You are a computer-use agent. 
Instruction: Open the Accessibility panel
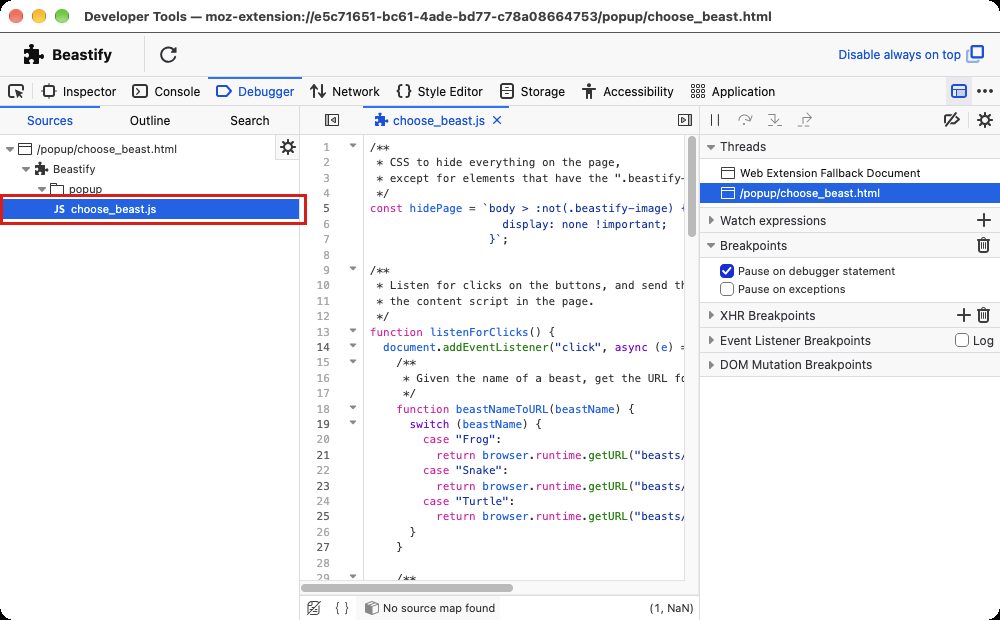(x=628, y=91)
